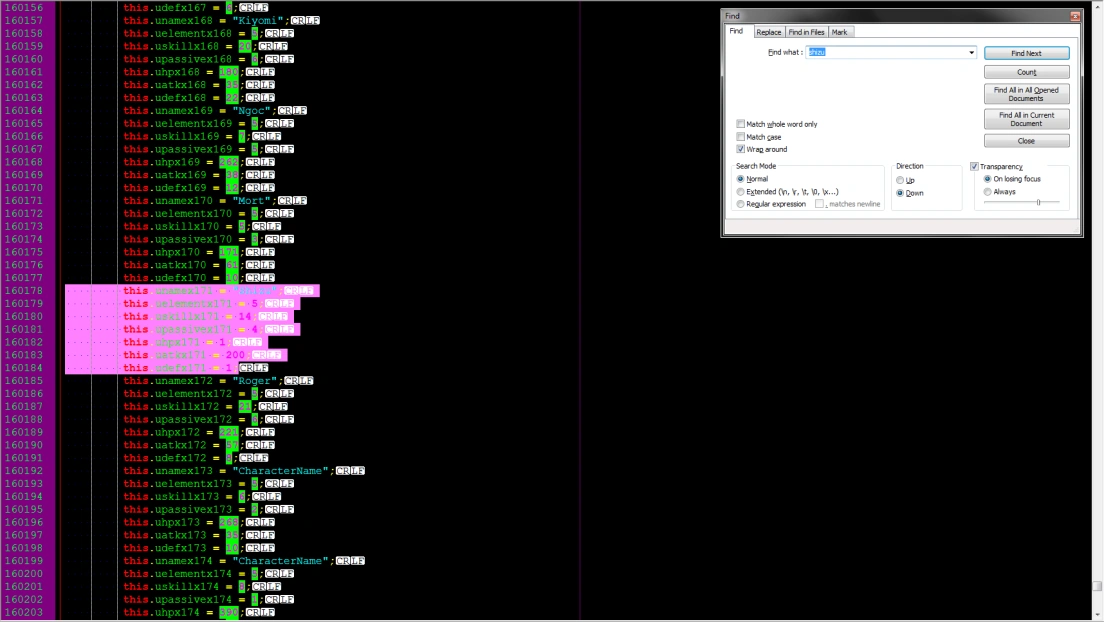Click the "Ngoc" string on line 160164

[251, 111]
